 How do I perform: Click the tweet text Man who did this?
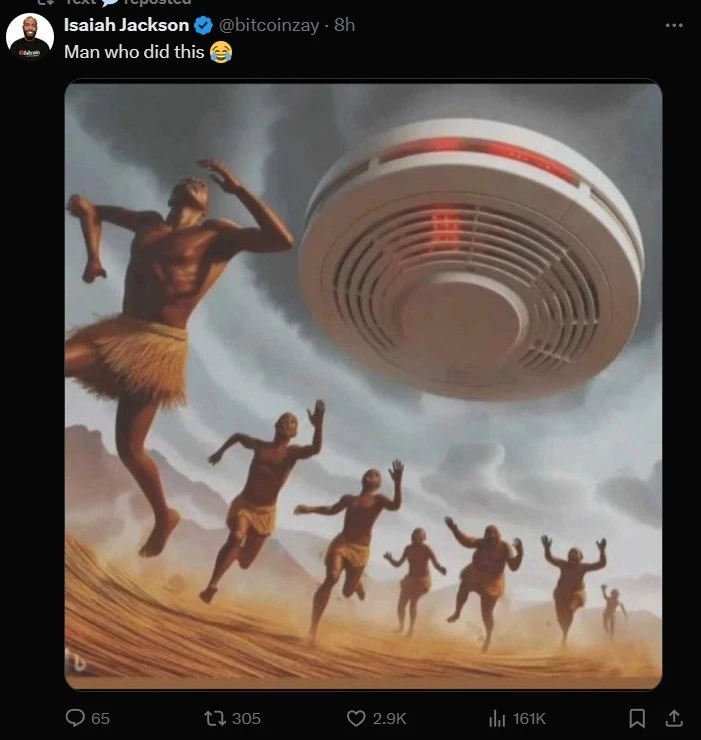coord(134,52)
